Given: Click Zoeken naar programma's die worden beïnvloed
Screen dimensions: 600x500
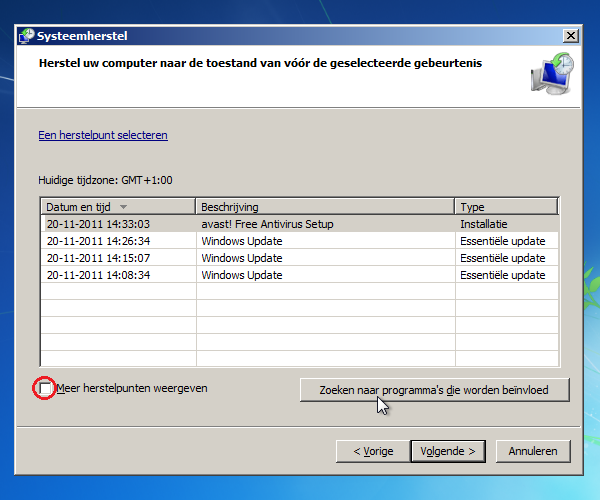Looking at the screenshot, I should coord(435,390).
